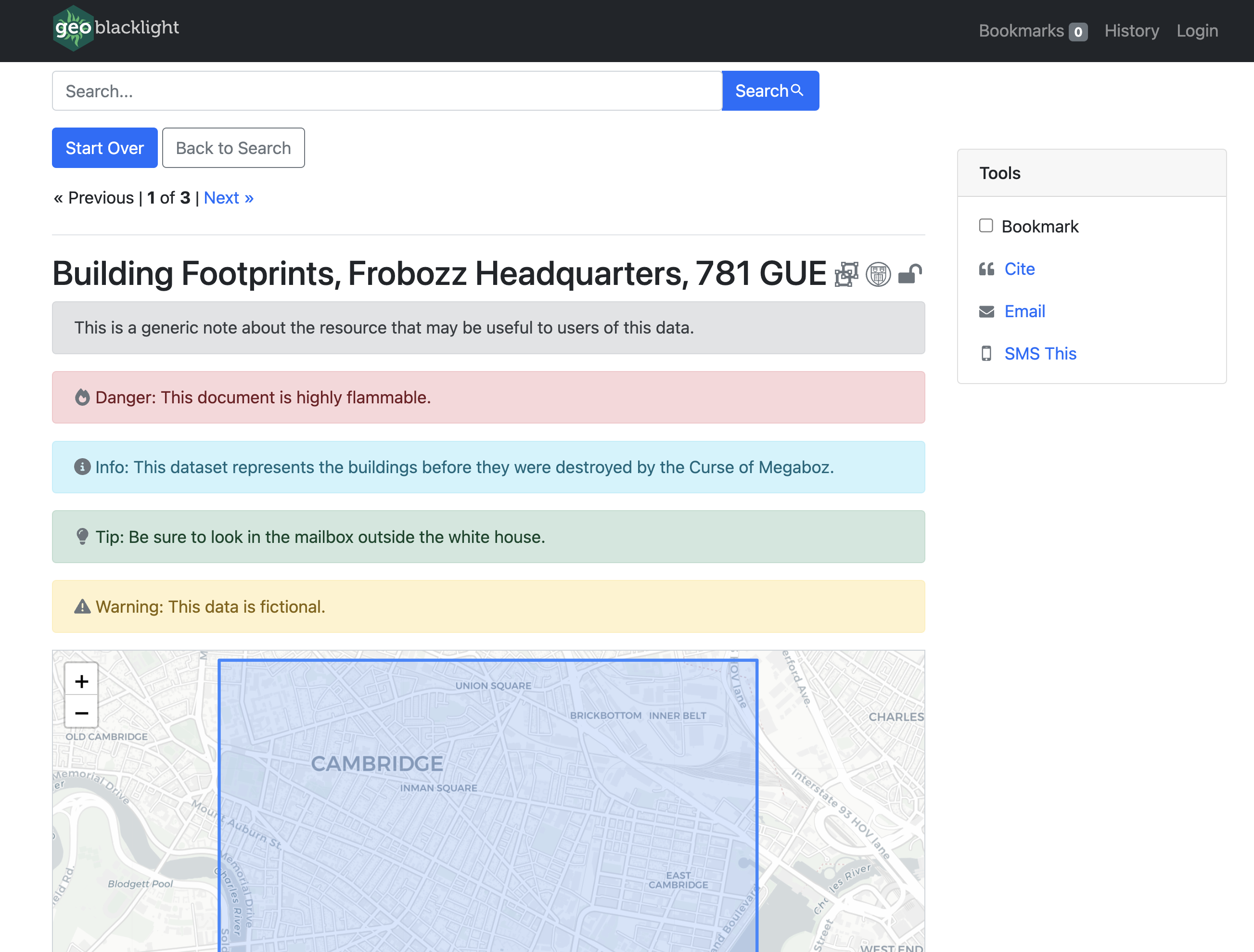Enable bookmarks counter badge at top right
This screenshot has width=1254, height=952.
click(1078, 30)
